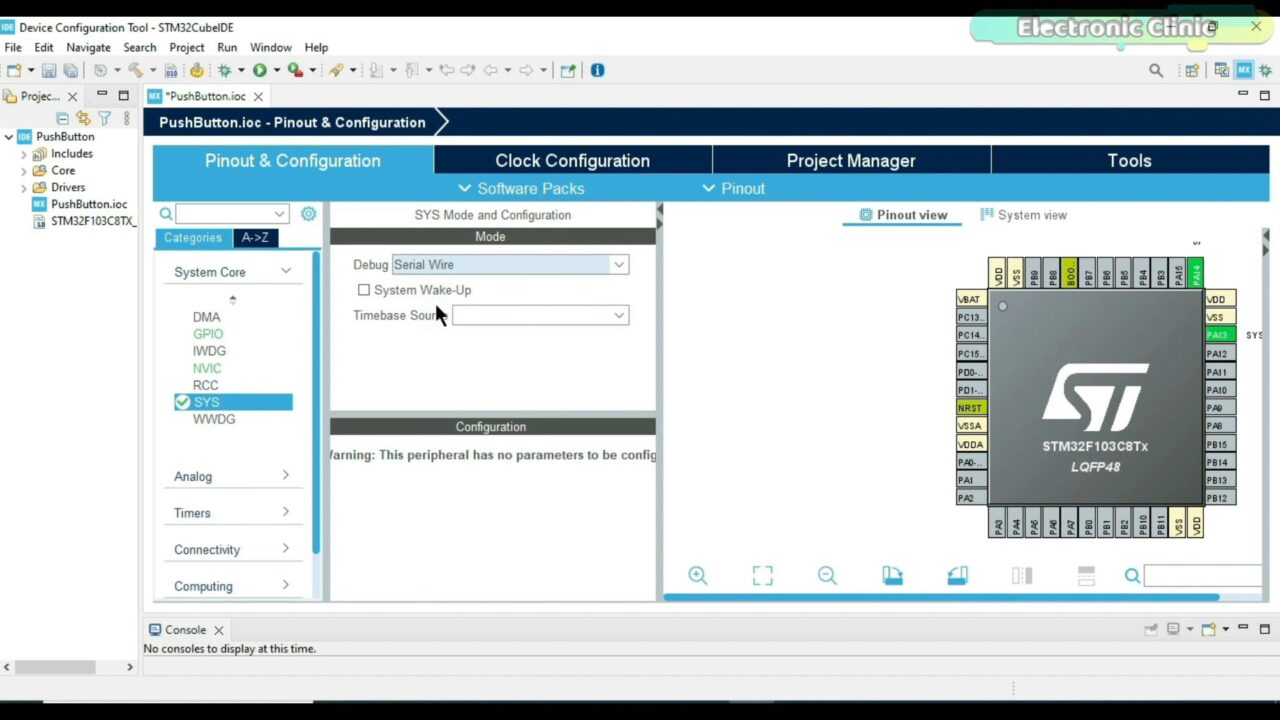Click the blue Information center icon
Viewport: 1280px width, 720px height.
pyautogui.click(x=598, y=71)
